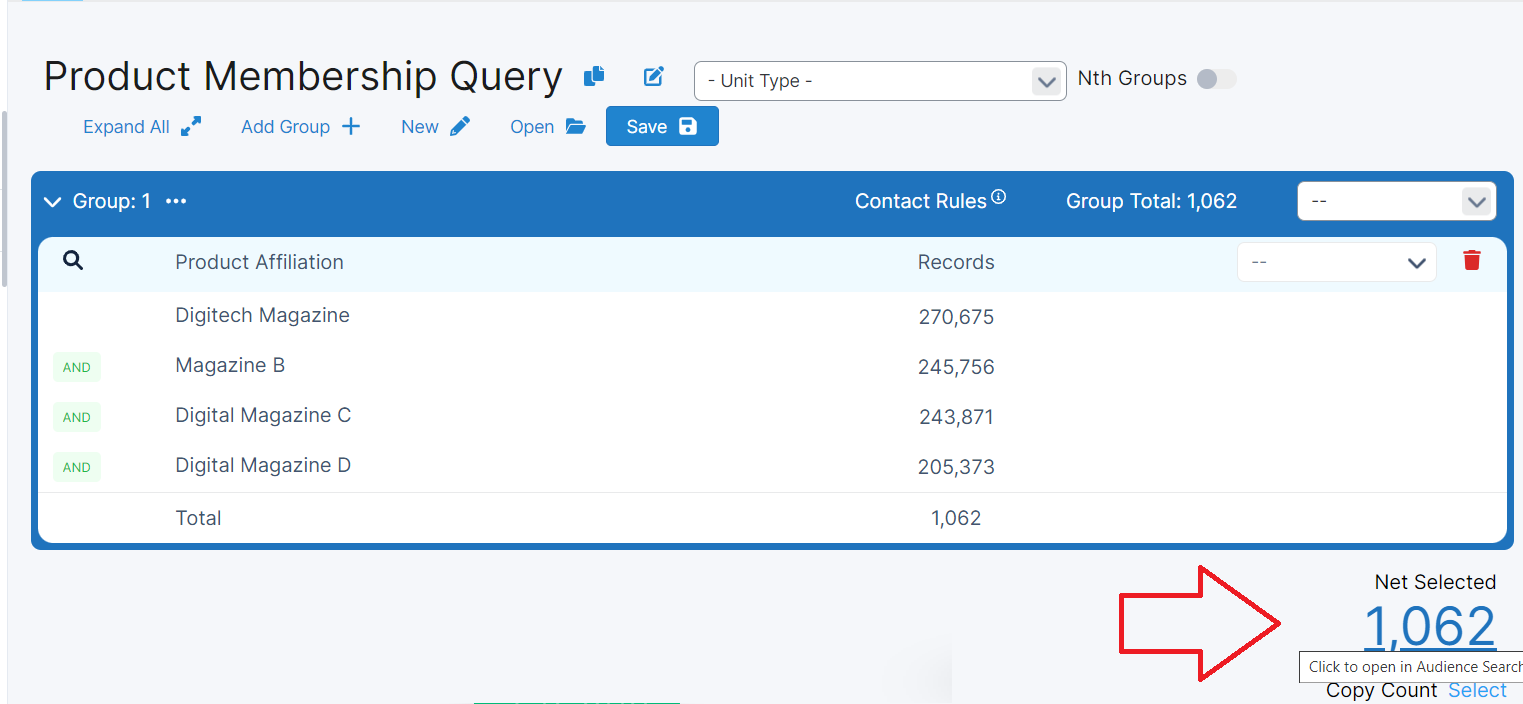1523x704 pixels.
Task: Delete the Product Affiliation rule with trash icon
Action: click(x=1471, y=261)
